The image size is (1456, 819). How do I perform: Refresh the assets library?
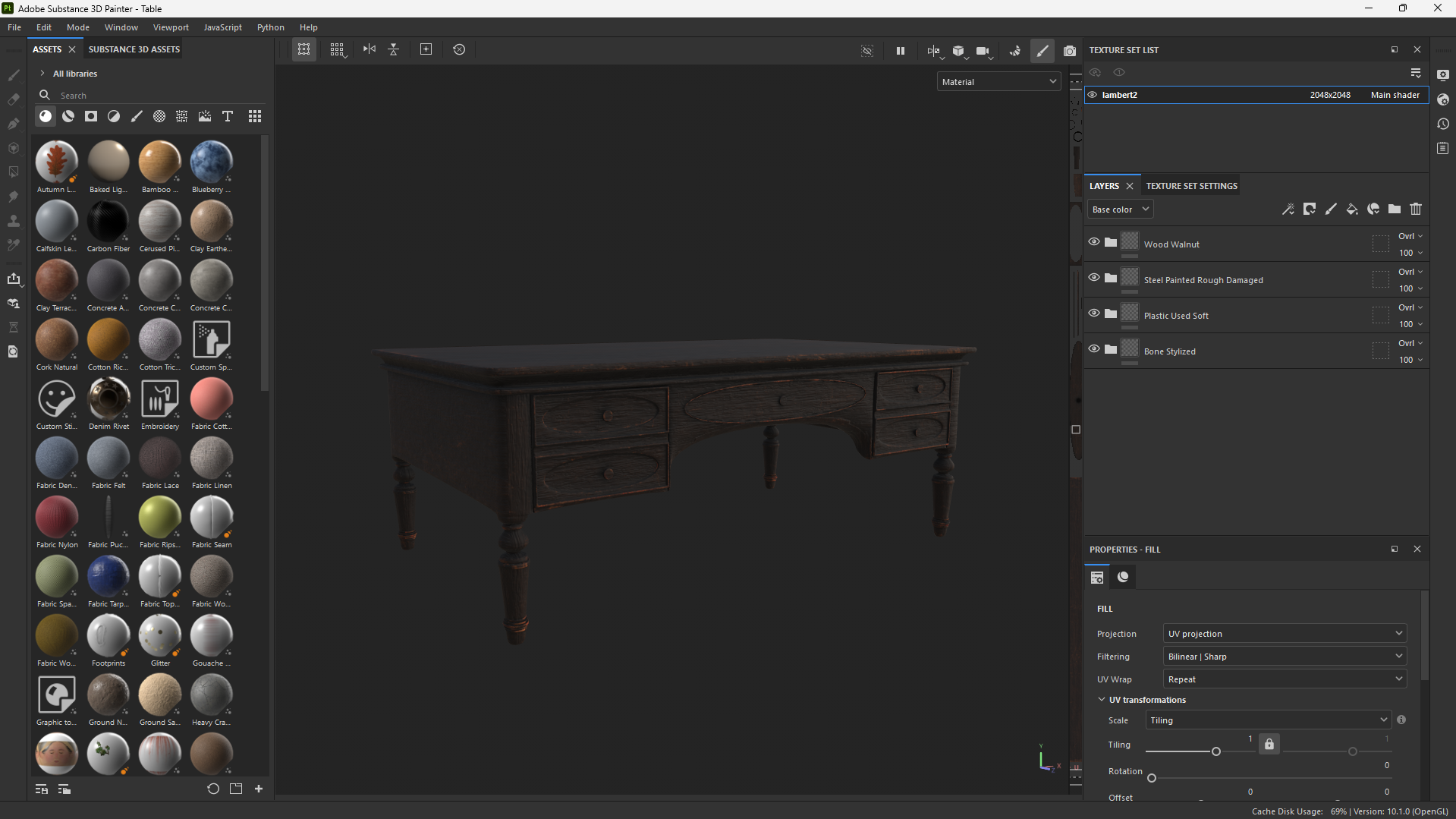coord(213,789)
